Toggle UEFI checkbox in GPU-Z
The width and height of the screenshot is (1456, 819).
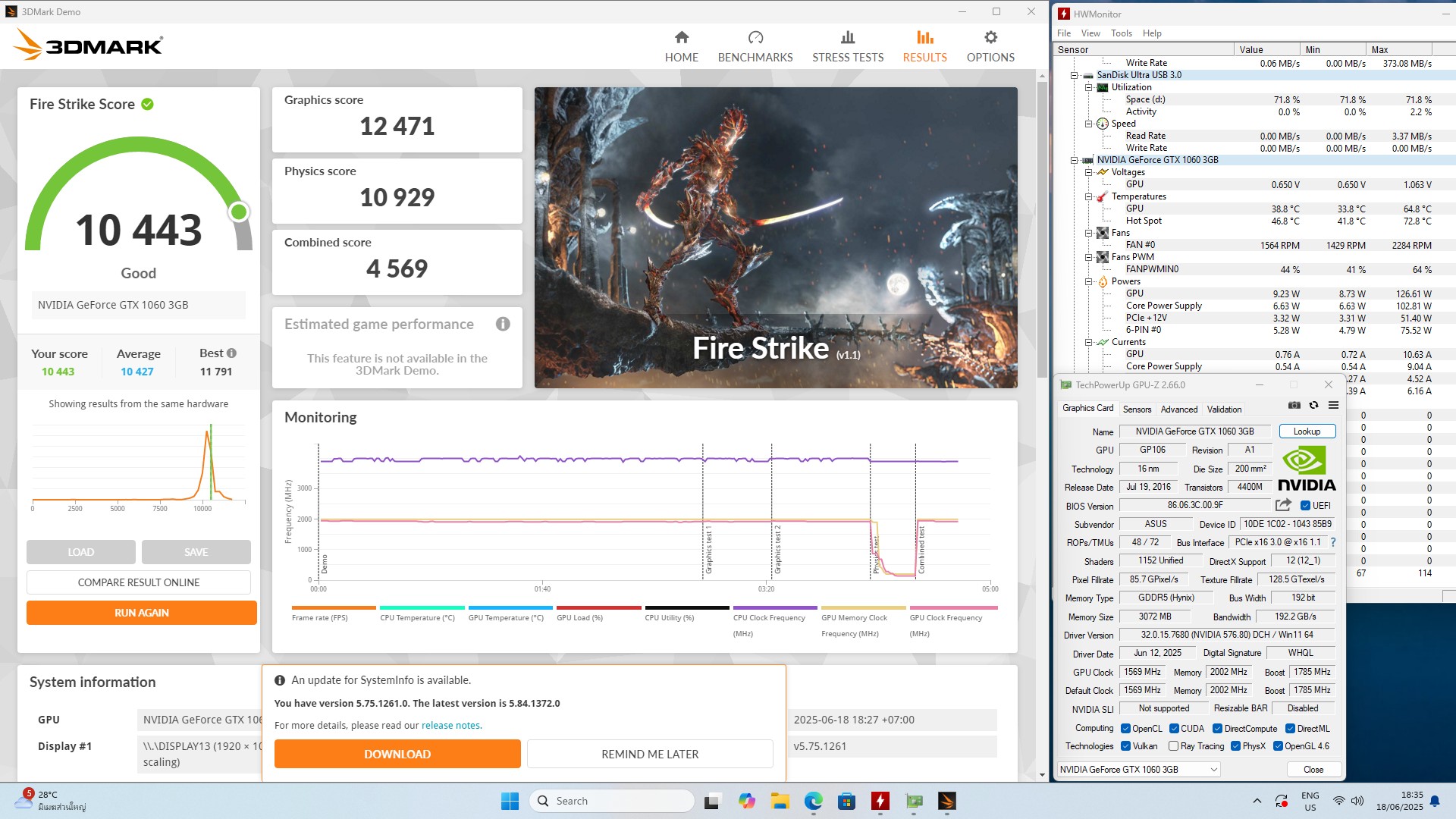click(x=1305, y=506)
